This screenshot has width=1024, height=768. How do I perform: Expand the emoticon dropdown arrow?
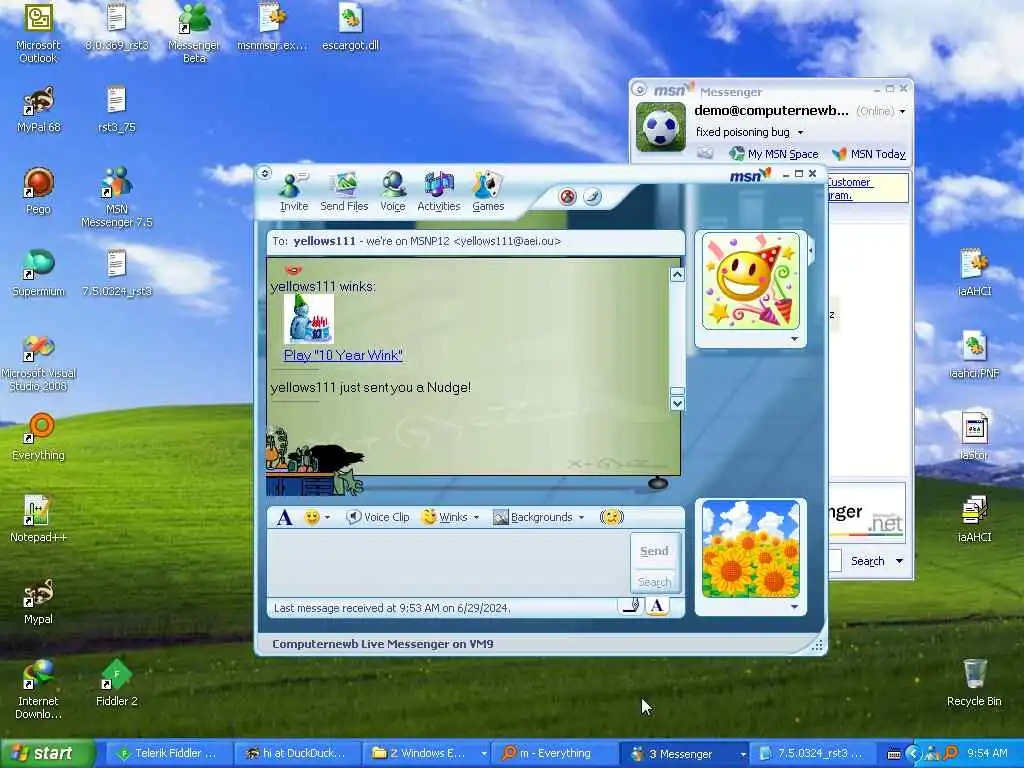[327, 517]
